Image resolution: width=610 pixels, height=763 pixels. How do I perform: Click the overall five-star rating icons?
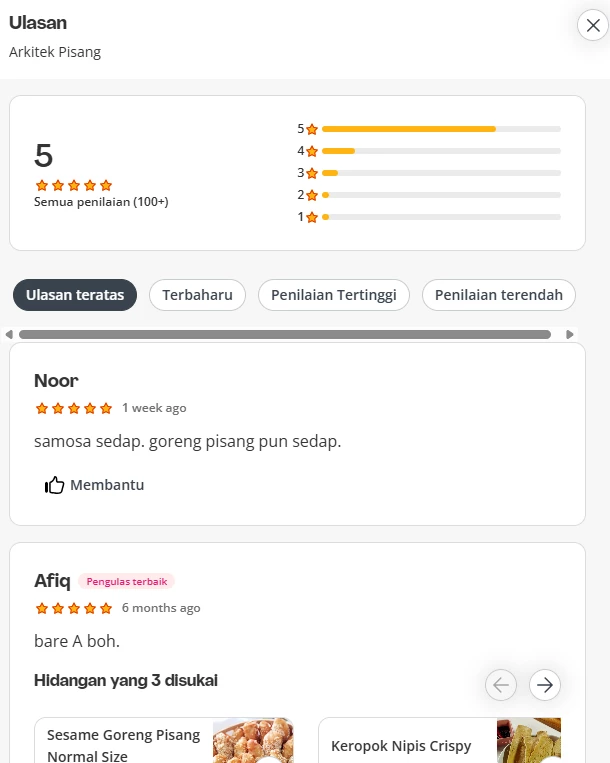[74, 185]
